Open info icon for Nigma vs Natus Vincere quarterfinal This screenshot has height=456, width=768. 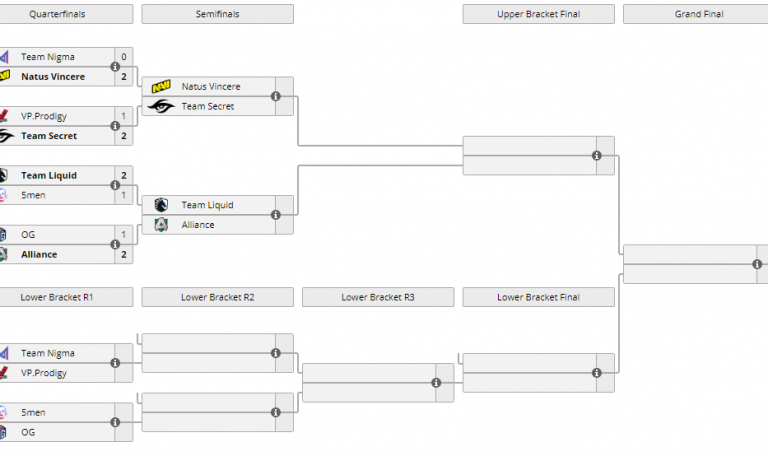click(115, 67)
